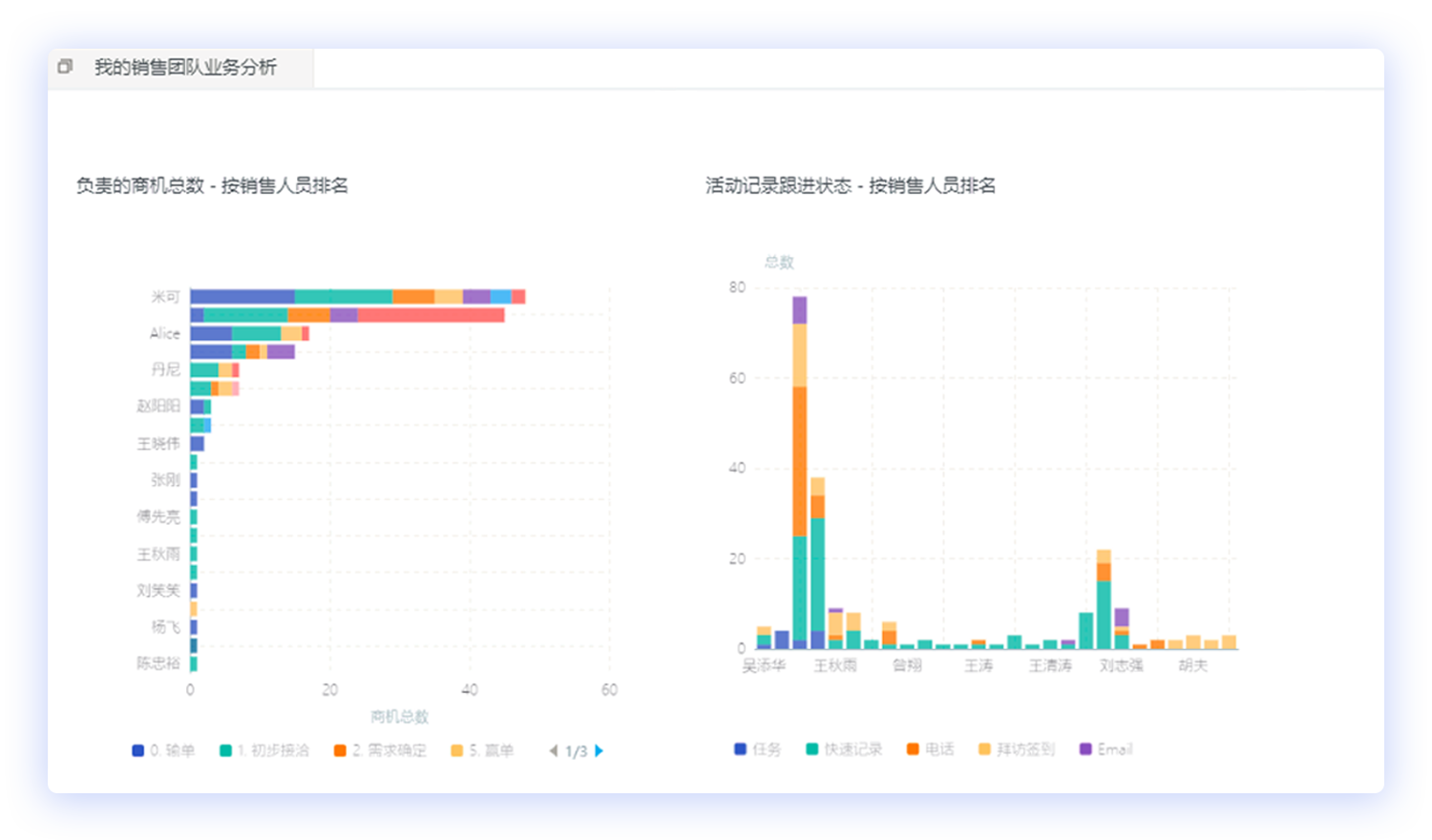Select the Alice row label

(164, 333)
